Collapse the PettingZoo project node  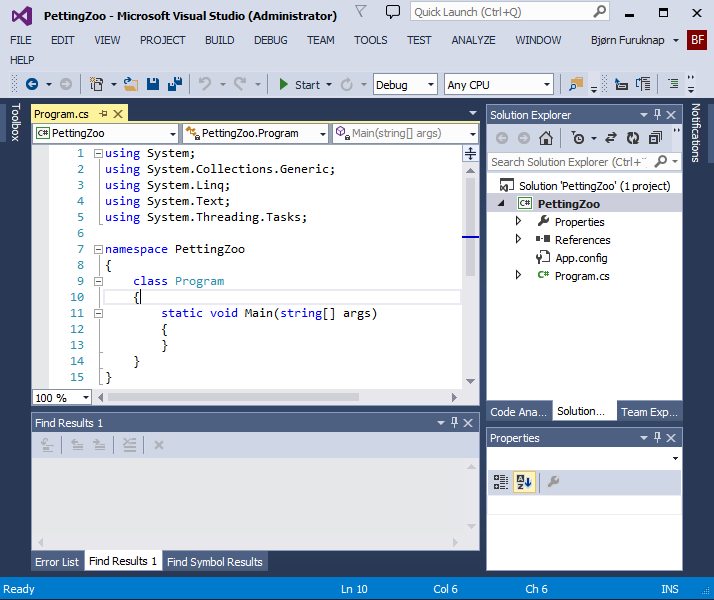pyautogui.click(x=501, y=203)
